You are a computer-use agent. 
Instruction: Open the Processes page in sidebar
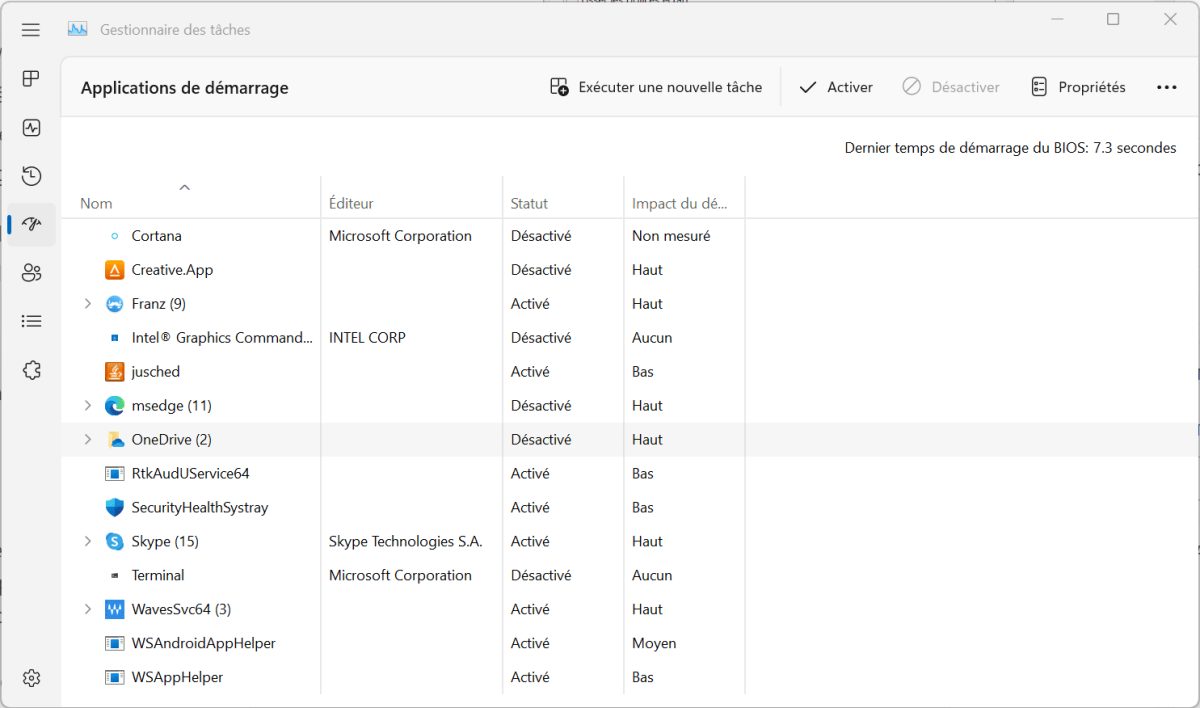[31, 79]
